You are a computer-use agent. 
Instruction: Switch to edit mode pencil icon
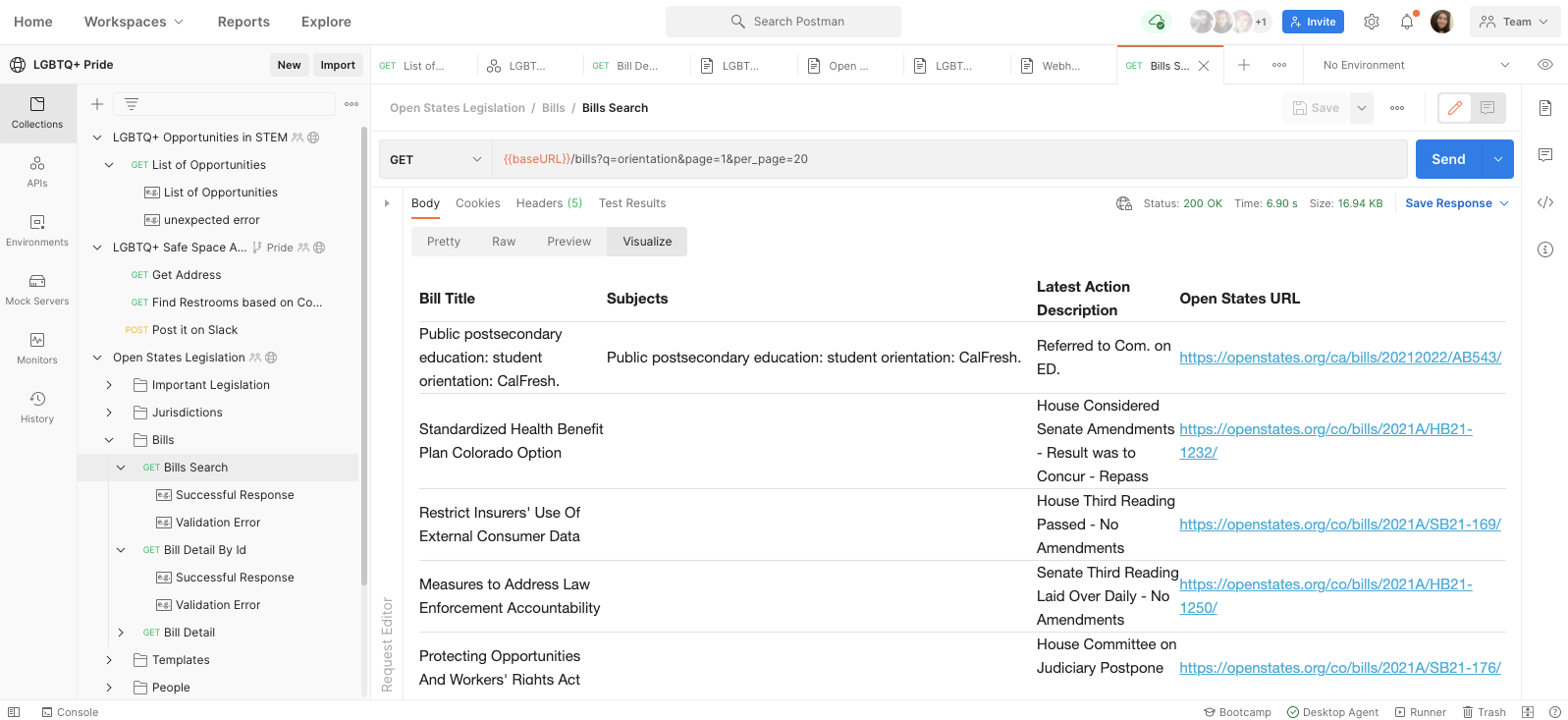pos(1455,108)
